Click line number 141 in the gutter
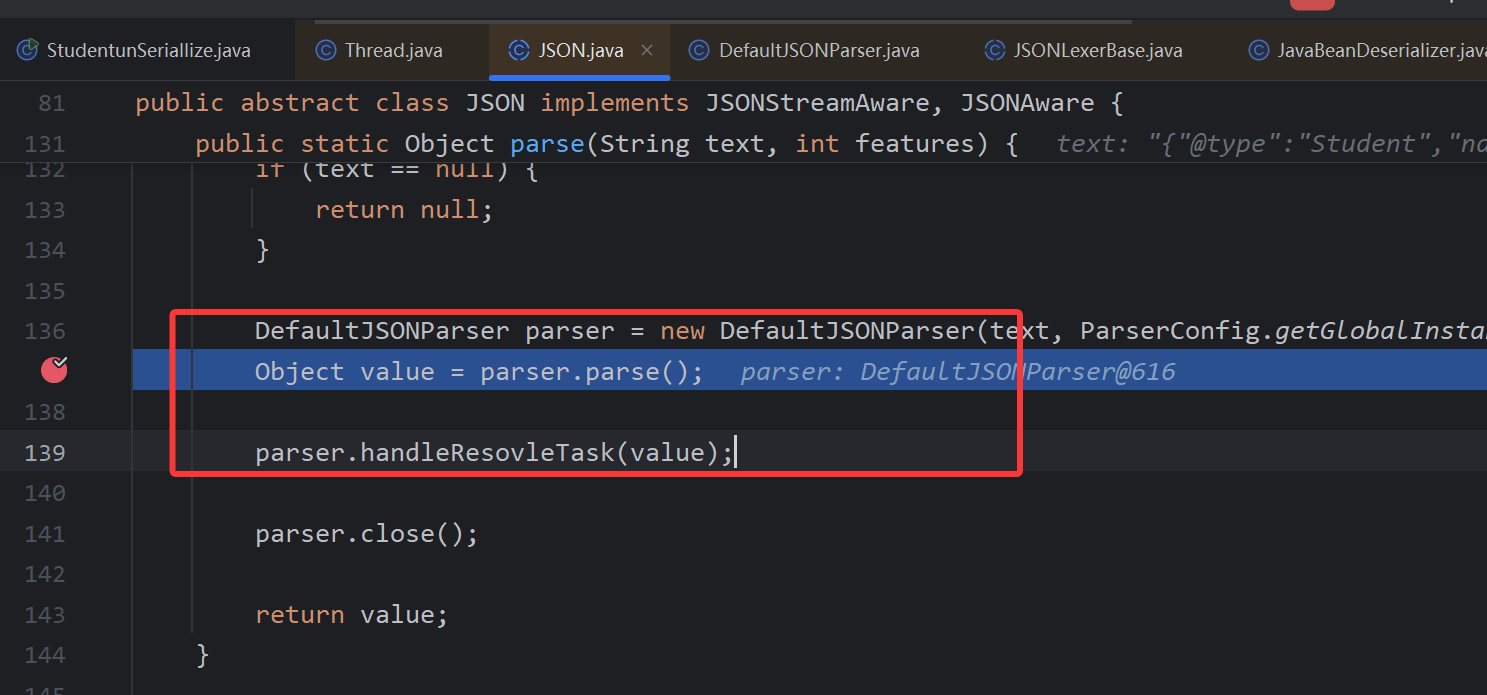This screenshot has width=1487, height=695. 45,534
